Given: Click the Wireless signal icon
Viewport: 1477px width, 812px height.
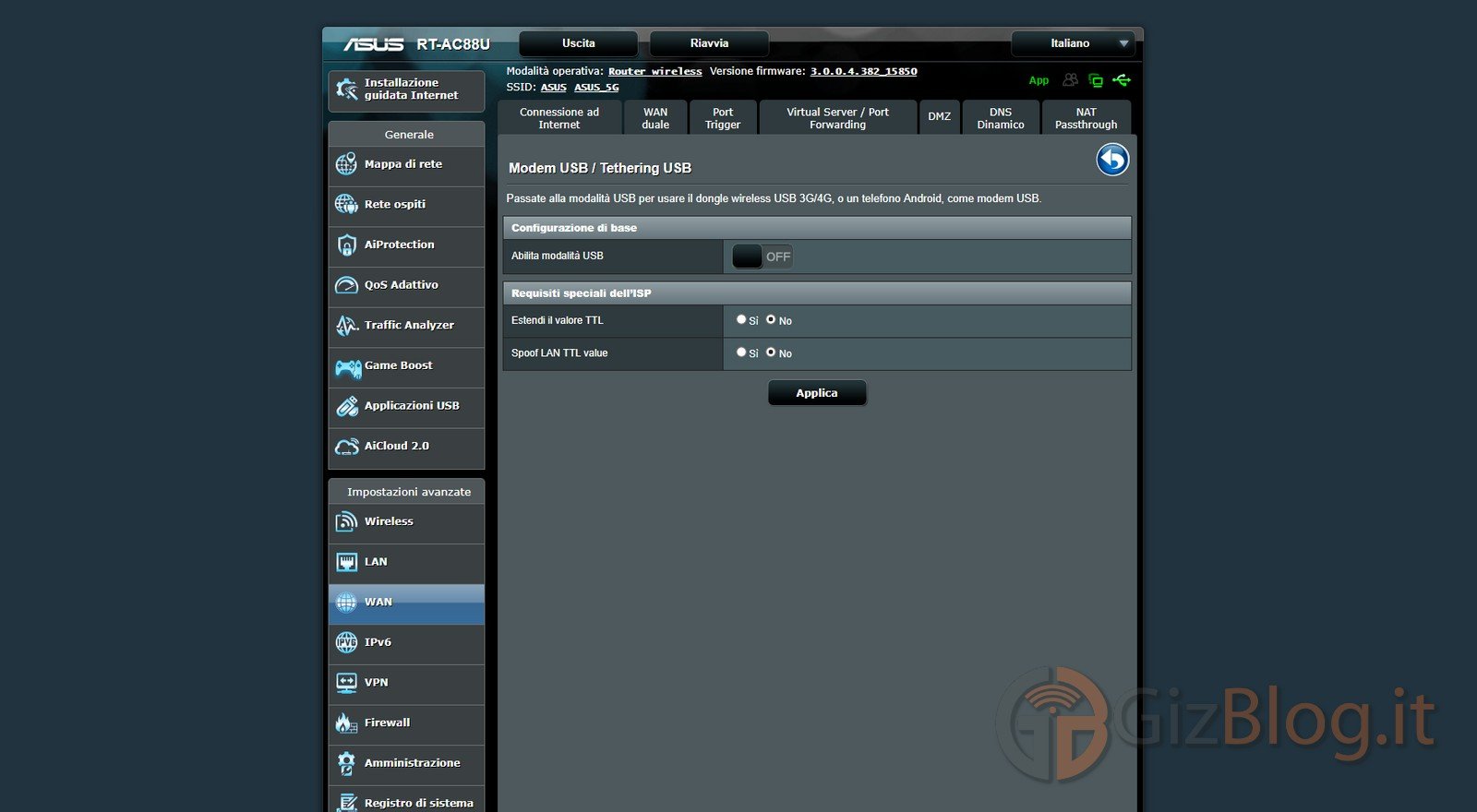Looking at the screenshot, I should (346, 521).
